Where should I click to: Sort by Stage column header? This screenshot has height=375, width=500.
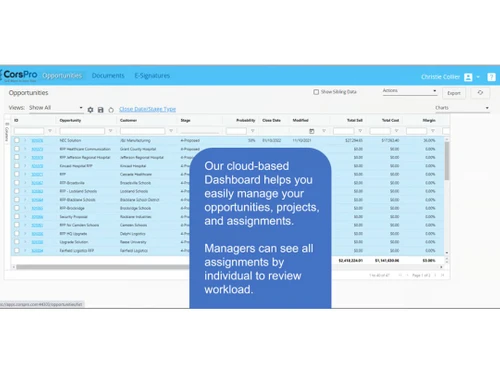point(185,120)
